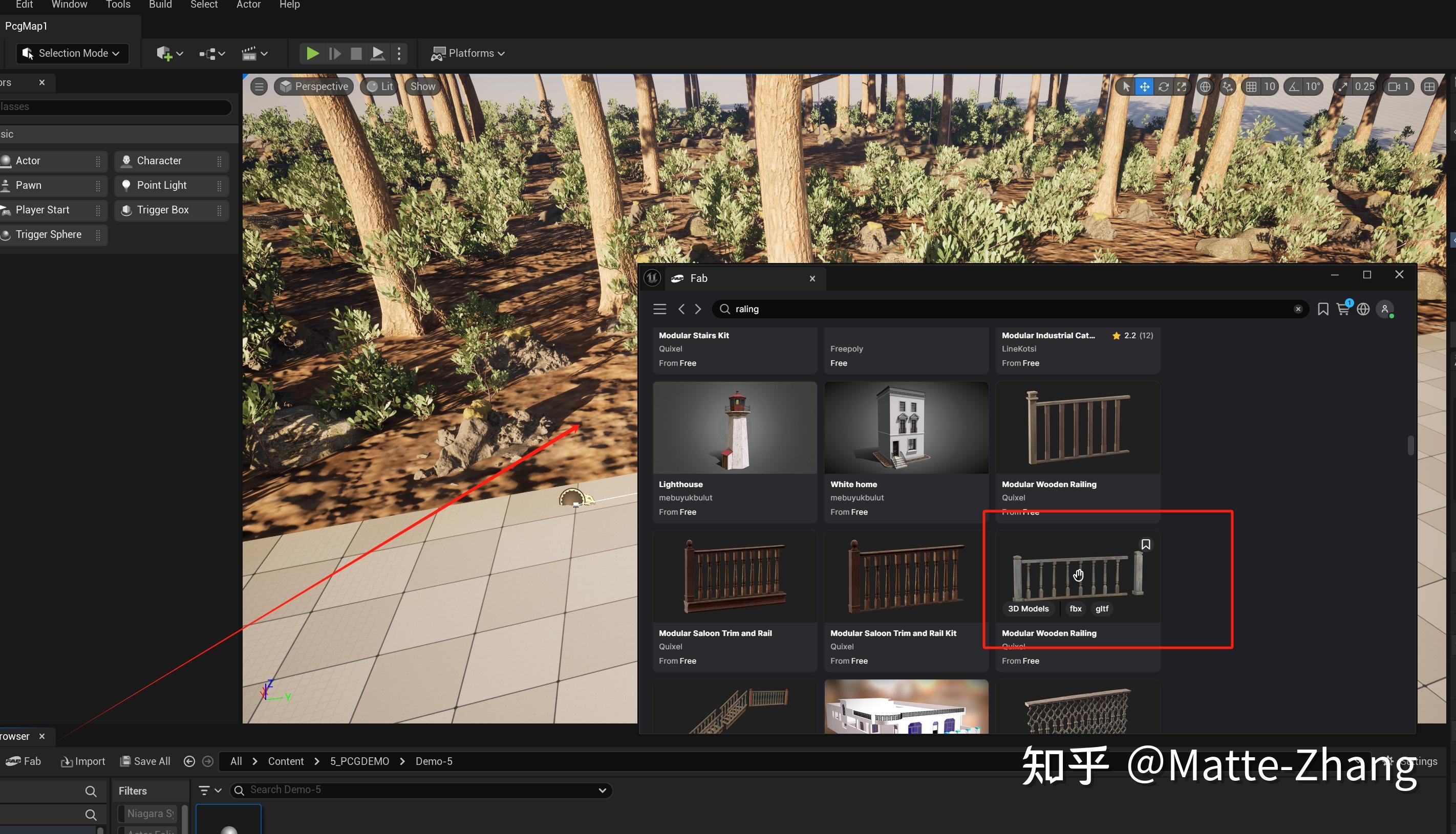Click the surface snapping icon
The width and height of the screenshot is (1456, 834).
click(x=1227, y=86)
